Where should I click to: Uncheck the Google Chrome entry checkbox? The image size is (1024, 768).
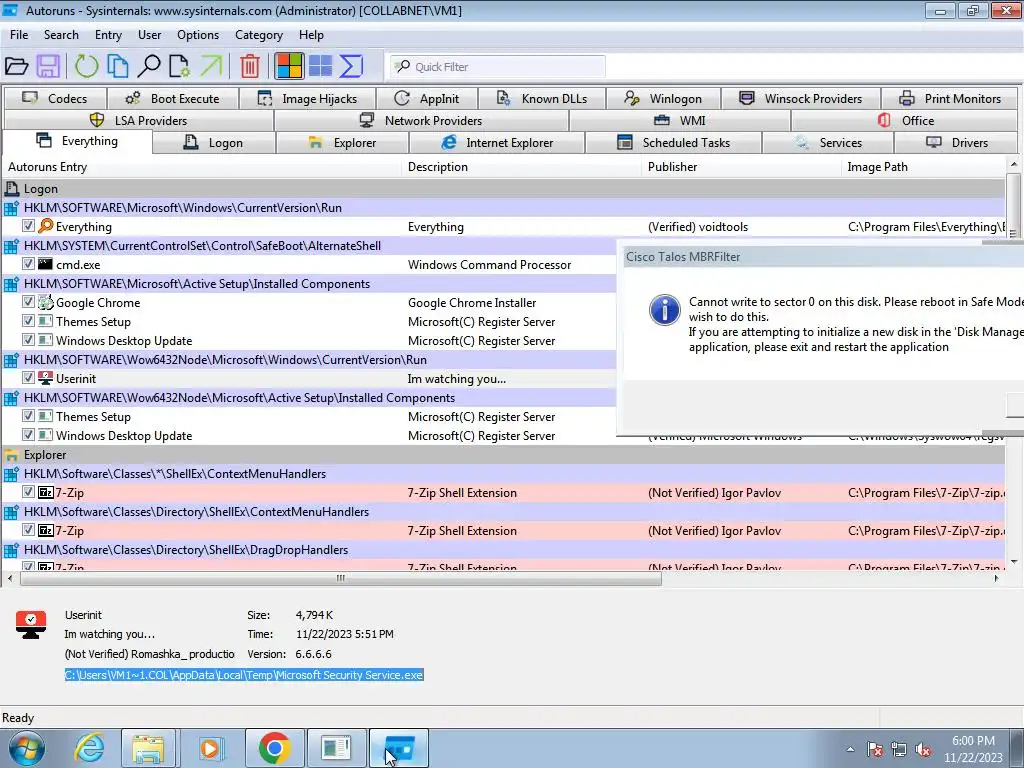point(28,302)
